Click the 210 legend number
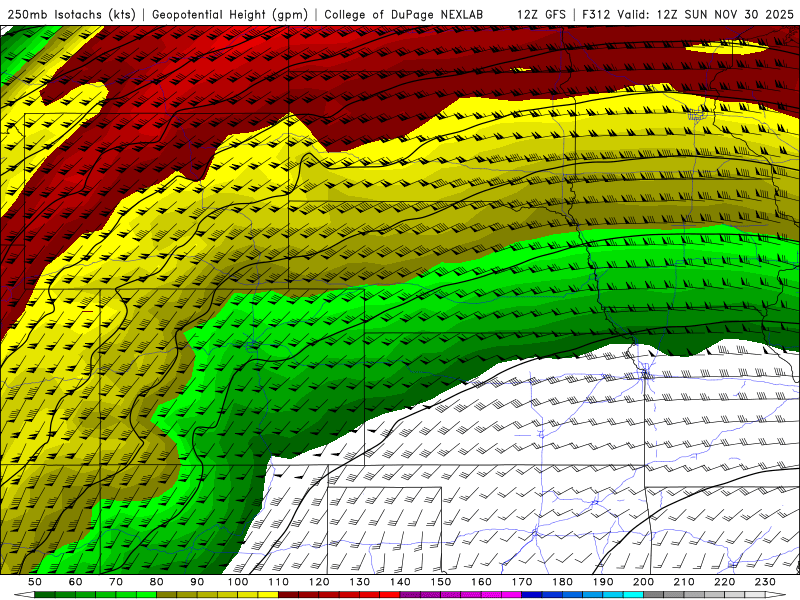The width and height of the screenshot is (800, 600). click(684, 582)
